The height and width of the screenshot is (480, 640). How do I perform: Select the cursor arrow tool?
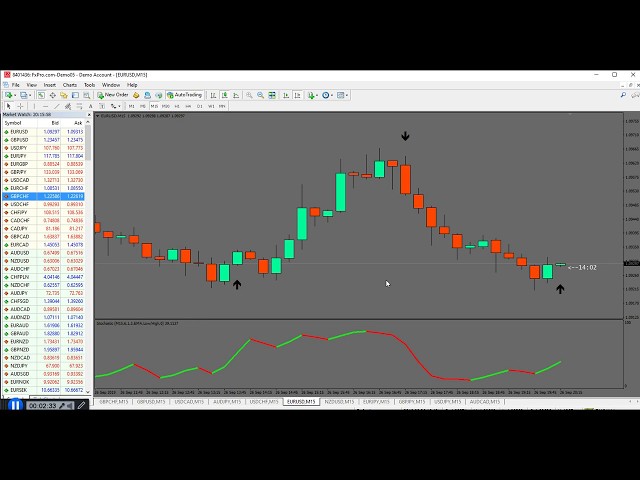(x=9, y=106)
